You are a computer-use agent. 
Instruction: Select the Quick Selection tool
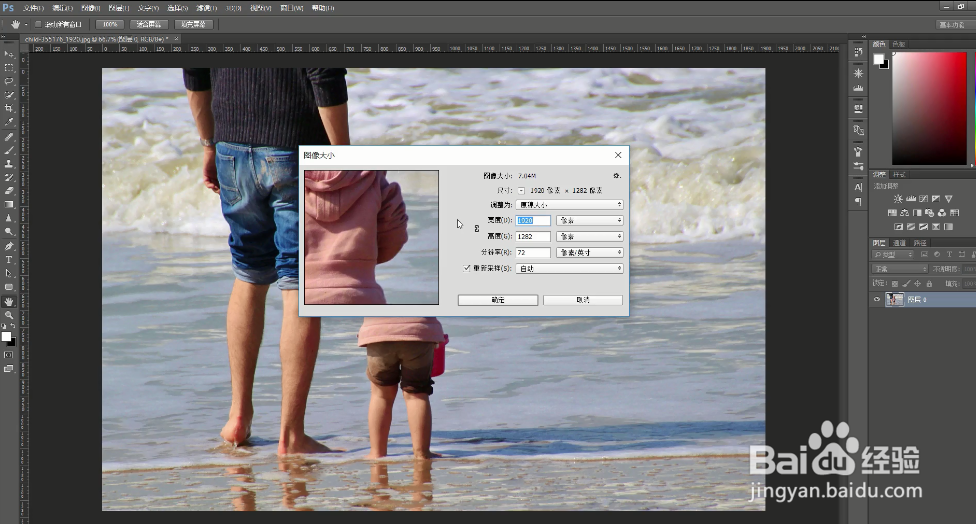(x=9, y=95)
